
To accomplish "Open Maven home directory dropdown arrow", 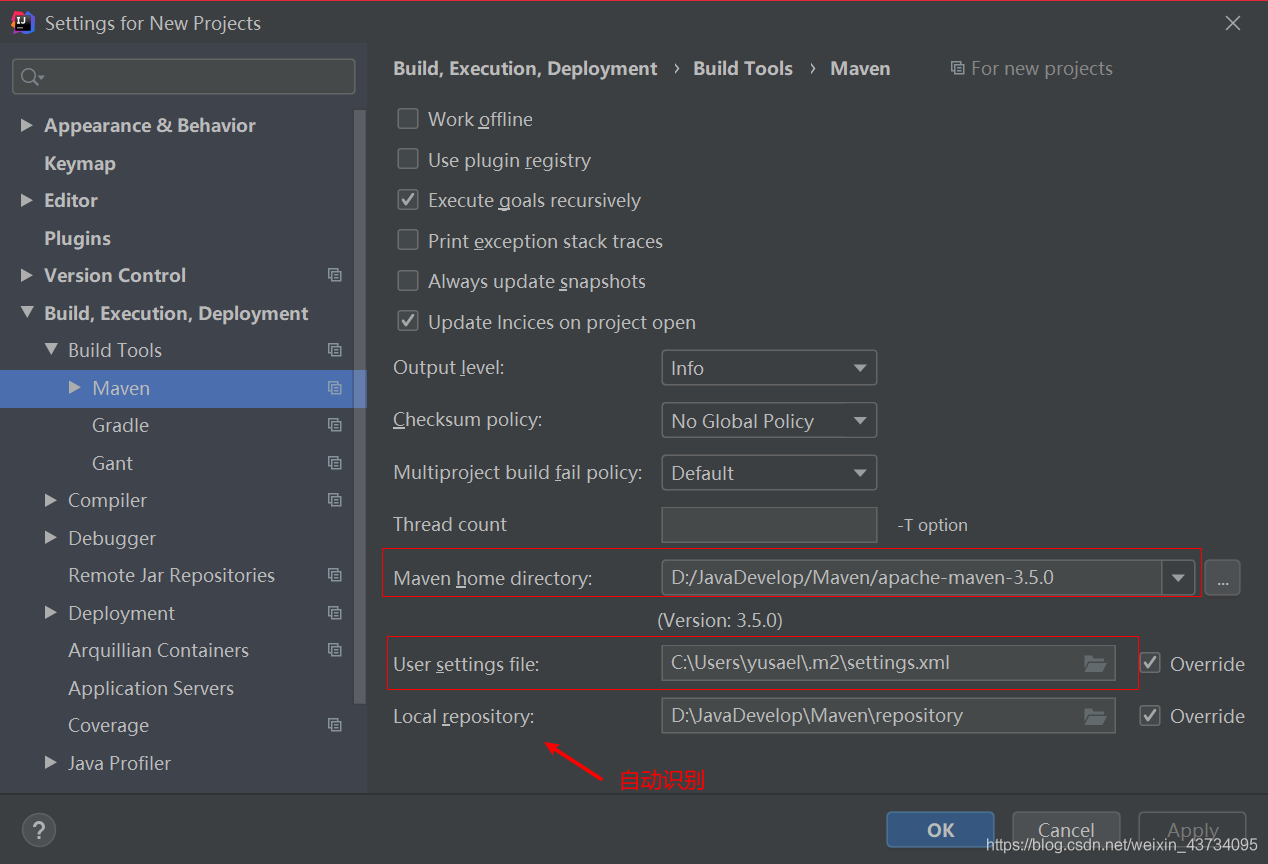I will coord(1178,577).
